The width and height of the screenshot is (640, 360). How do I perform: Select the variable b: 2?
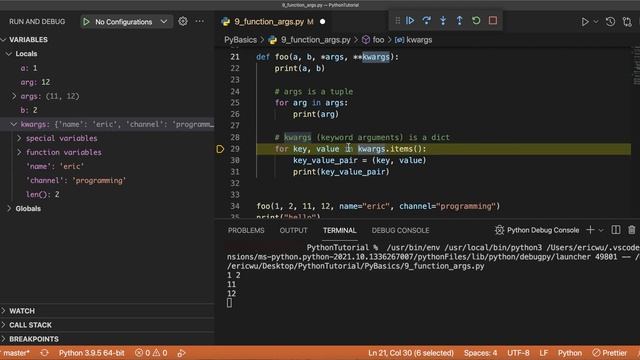pyautogui.click(x=29, y=110)
